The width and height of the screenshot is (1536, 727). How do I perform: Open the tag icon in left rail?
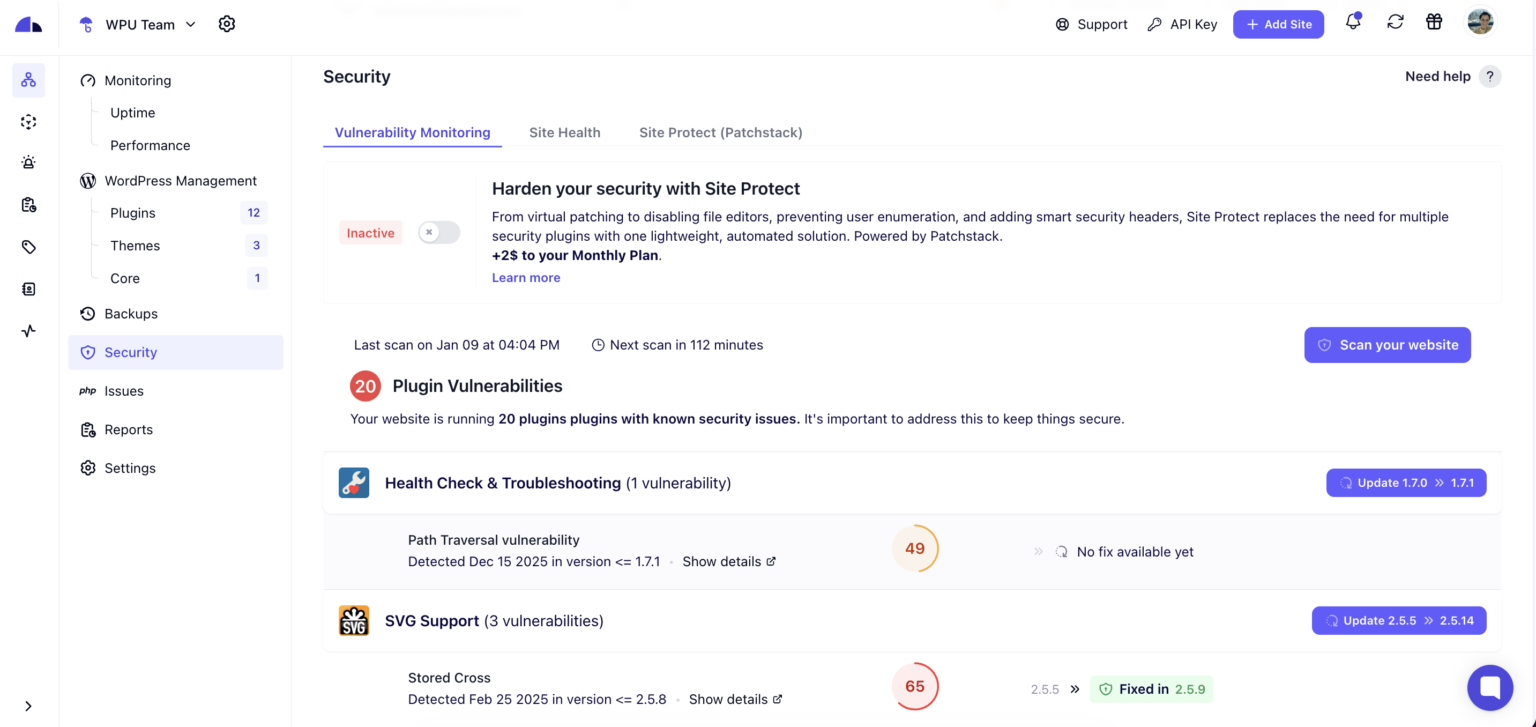(x=28, y=247)
